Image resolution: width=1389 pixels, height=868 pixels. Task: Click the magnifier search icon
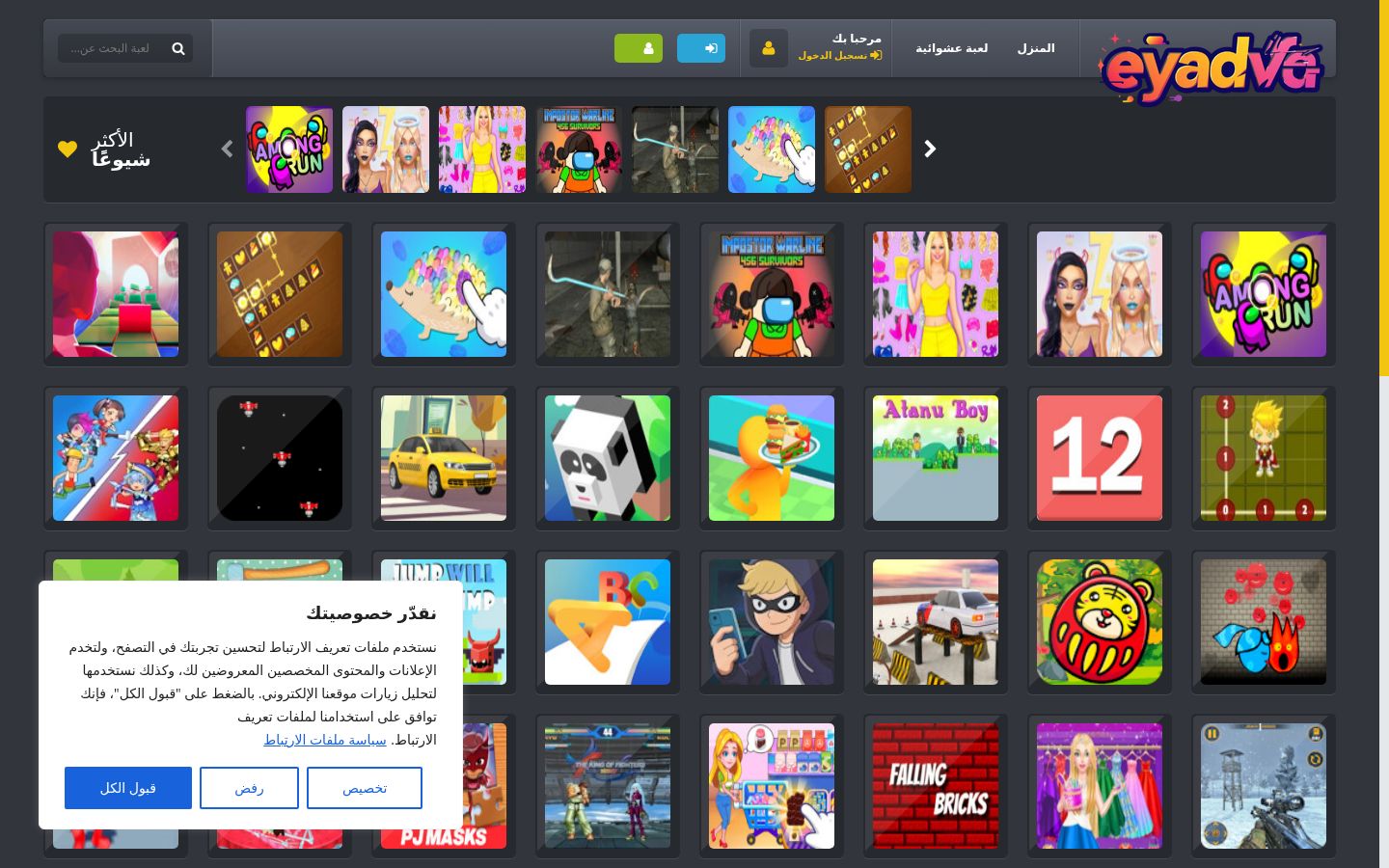pos(178,48)
